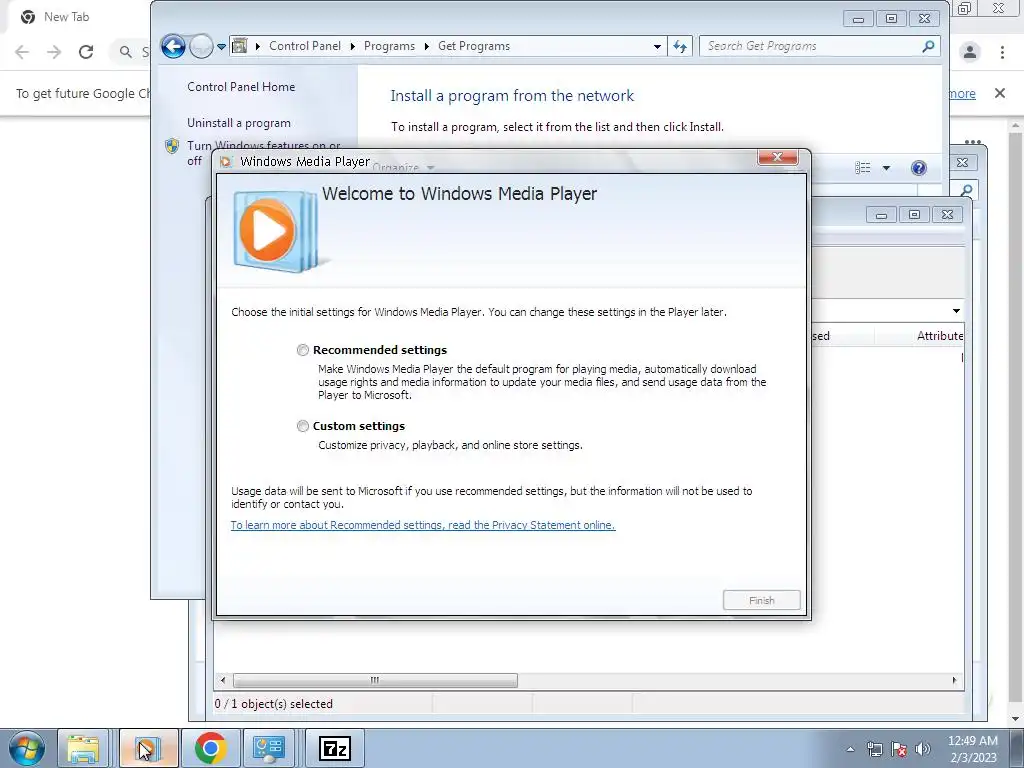Expand the address bar history dropdown
This screenshot has width=1024, height=768.
coord(657,46)
